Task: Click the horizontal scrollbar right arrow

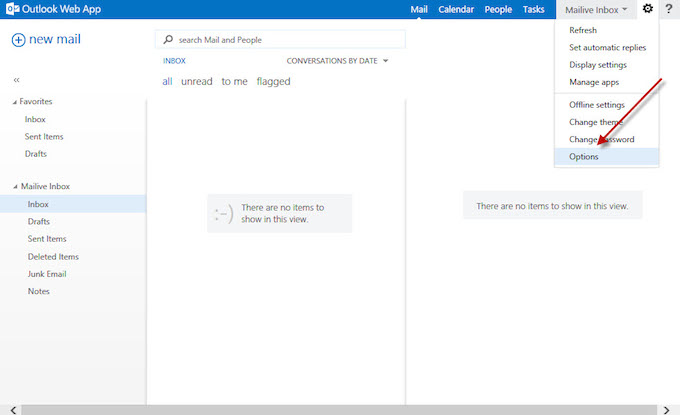Action: tap(667, 410)
